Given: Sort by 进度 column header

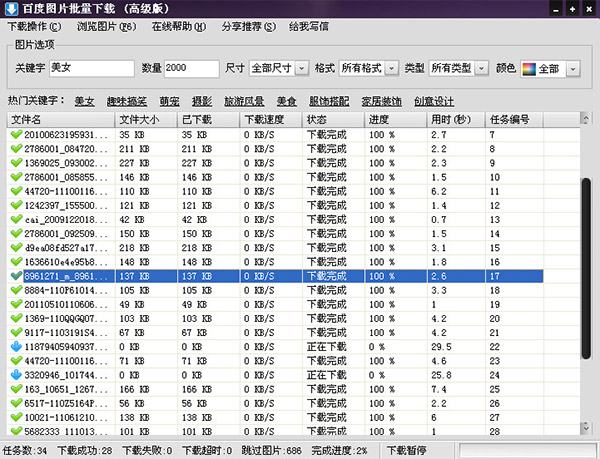Looking at the screenshot, I should point(396,120).
